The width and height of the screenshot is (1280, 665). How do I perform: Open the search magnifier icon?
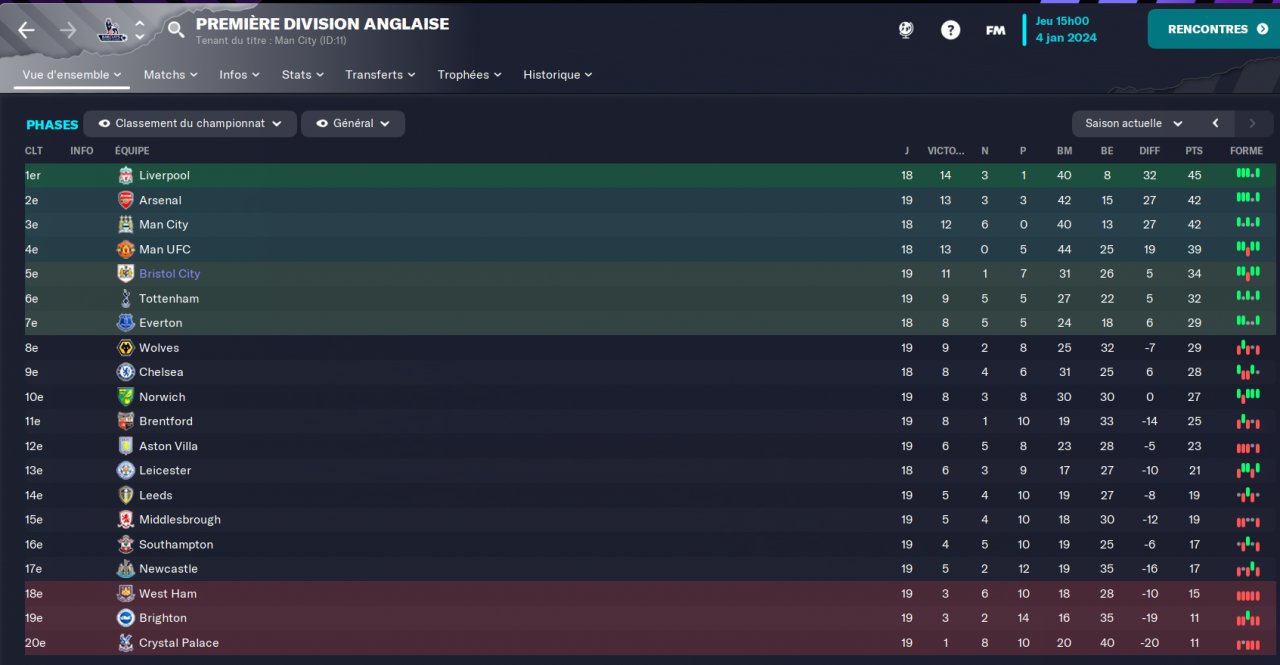click(x=176, y=30)
